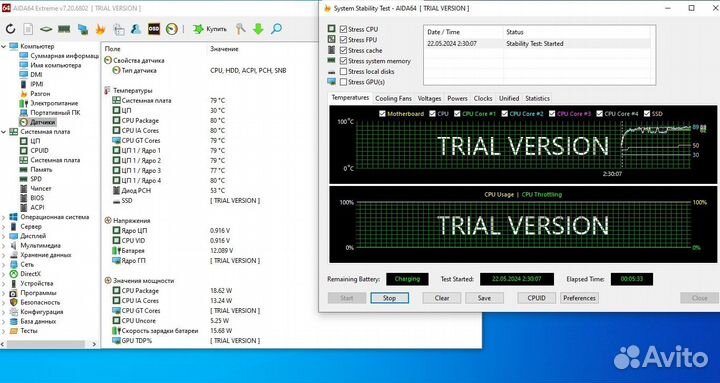
Task: Open the BIOS tree item
Action: [x=37, y=198]
